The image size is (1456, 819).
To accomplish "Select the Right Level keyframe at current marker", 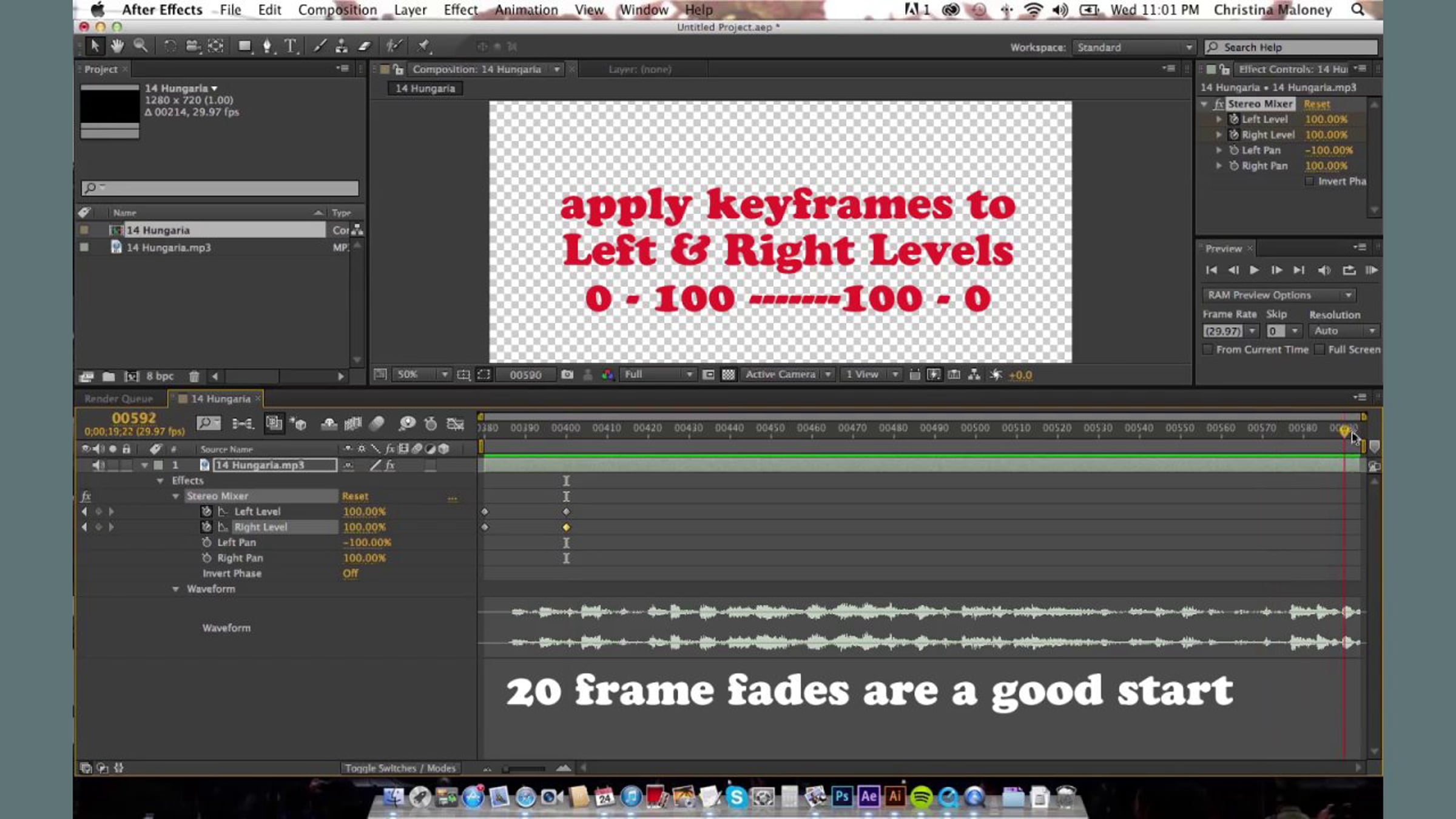I will 566,527.
